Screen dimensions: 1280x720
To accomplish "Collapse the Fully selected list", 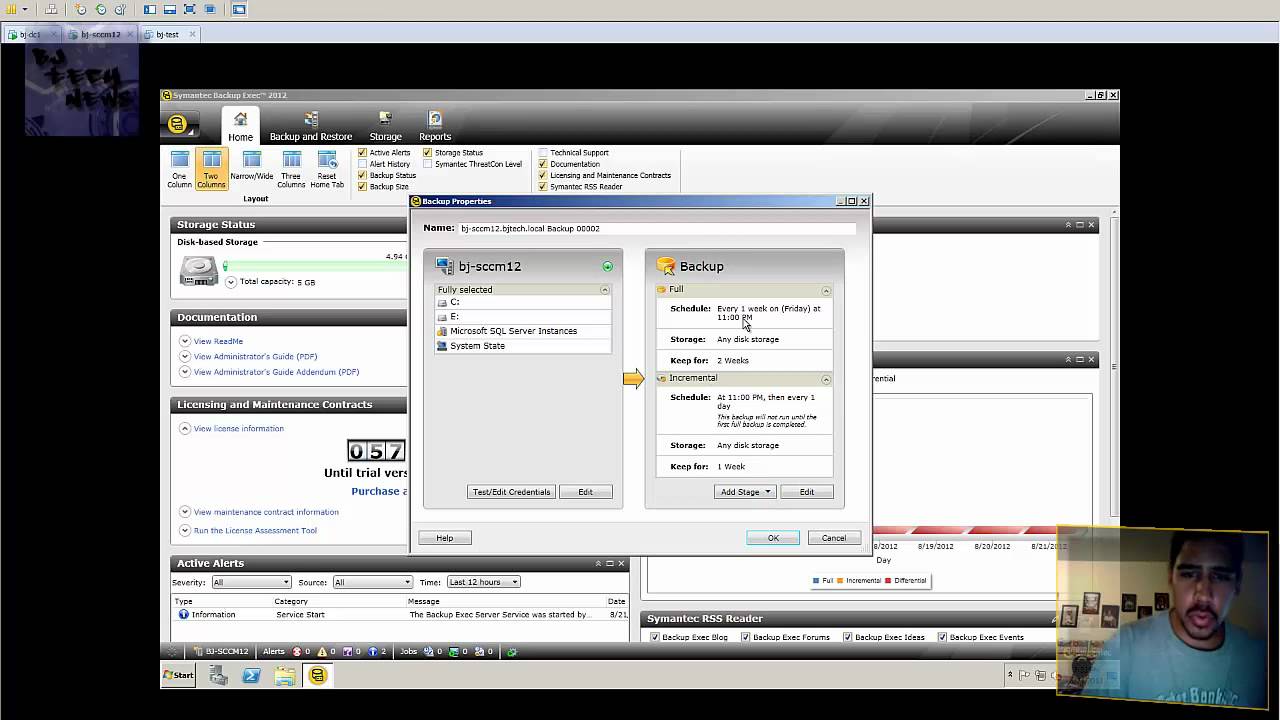I will (x=605, y=290).
